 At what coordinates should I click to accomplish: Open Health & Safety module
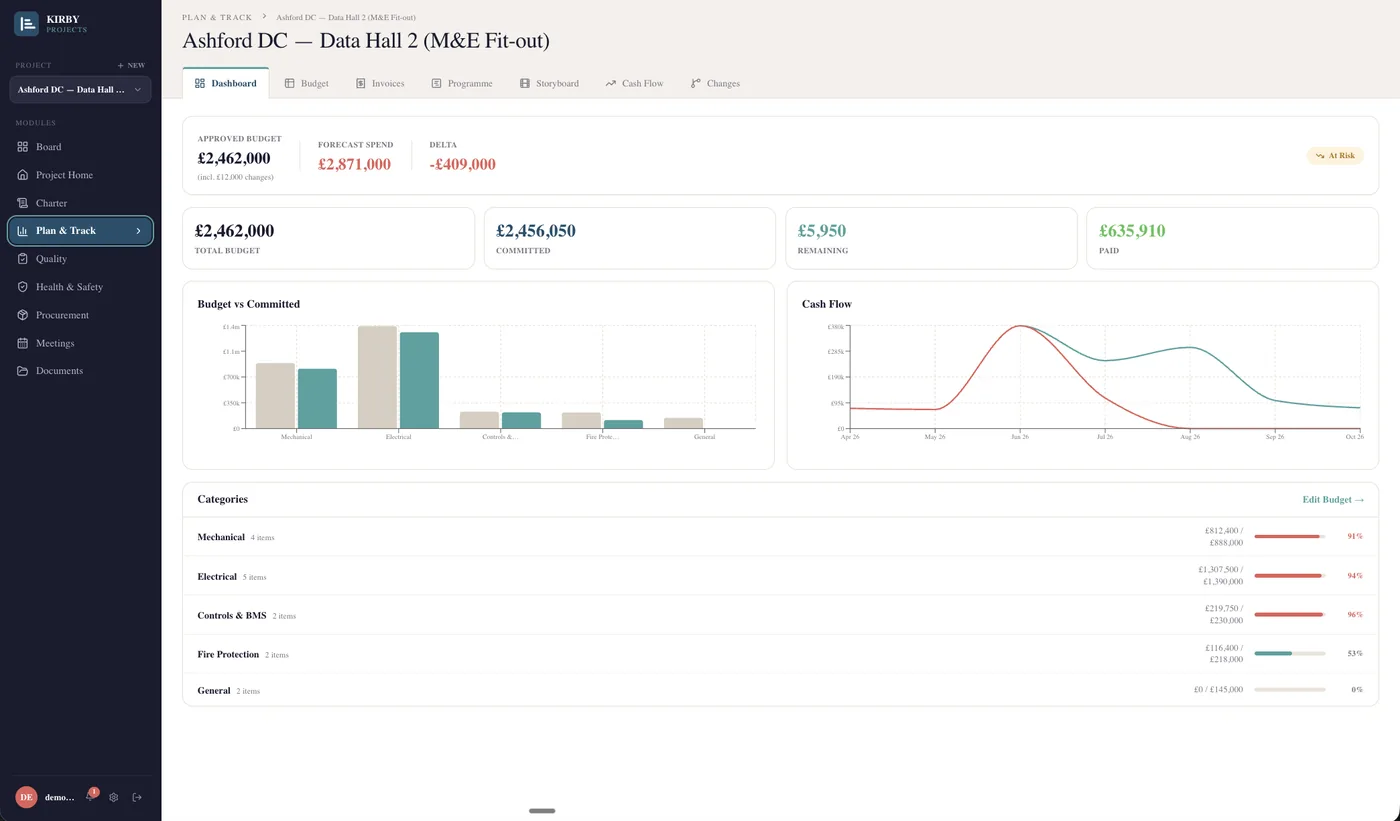[80, 287]
